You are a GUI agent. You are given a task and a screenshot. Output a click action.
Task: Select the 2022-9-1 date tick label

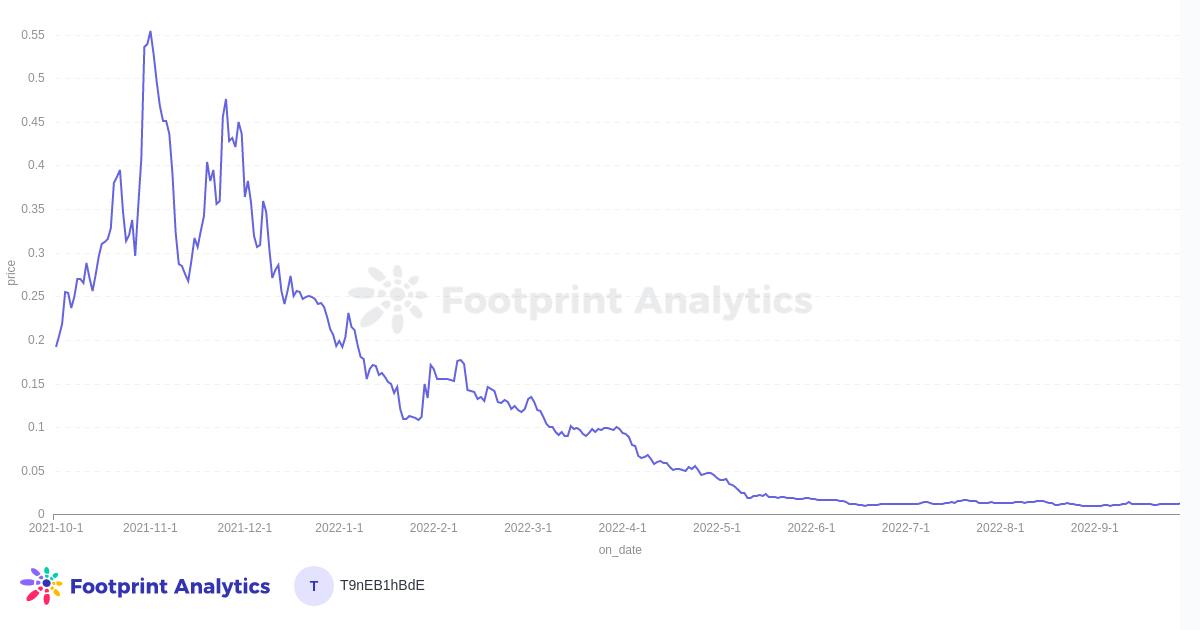pos(1095,528)
